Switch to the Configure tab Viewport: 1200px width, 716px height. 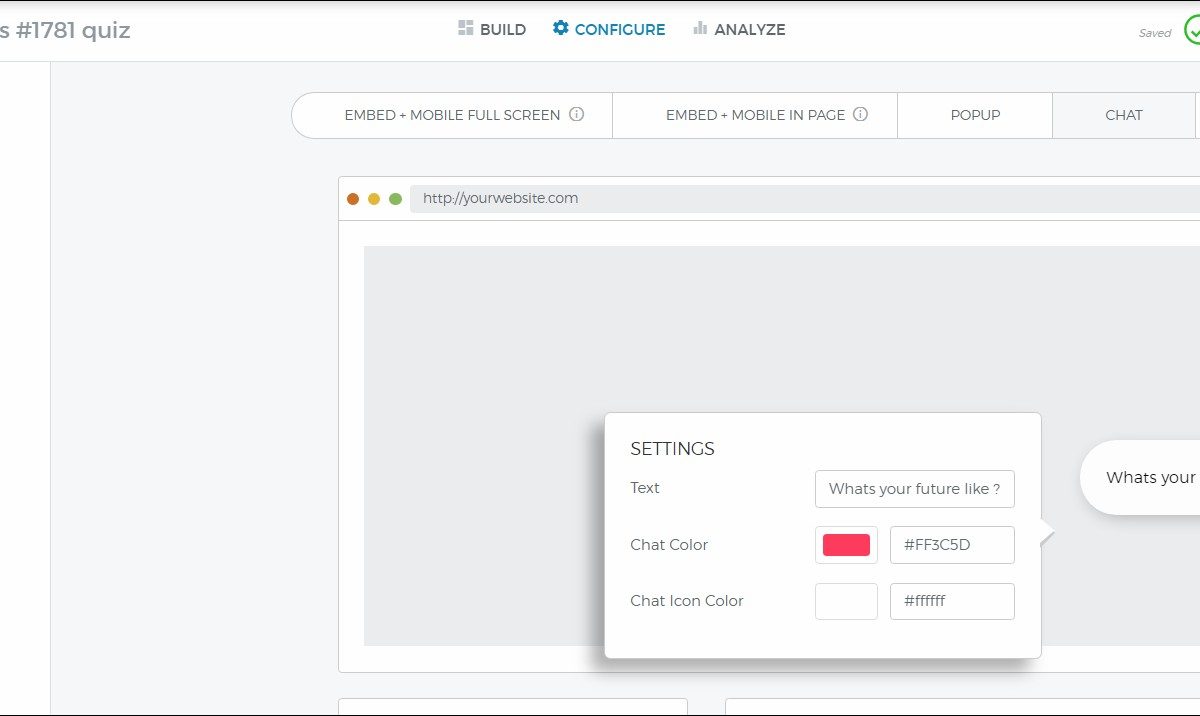609,30
